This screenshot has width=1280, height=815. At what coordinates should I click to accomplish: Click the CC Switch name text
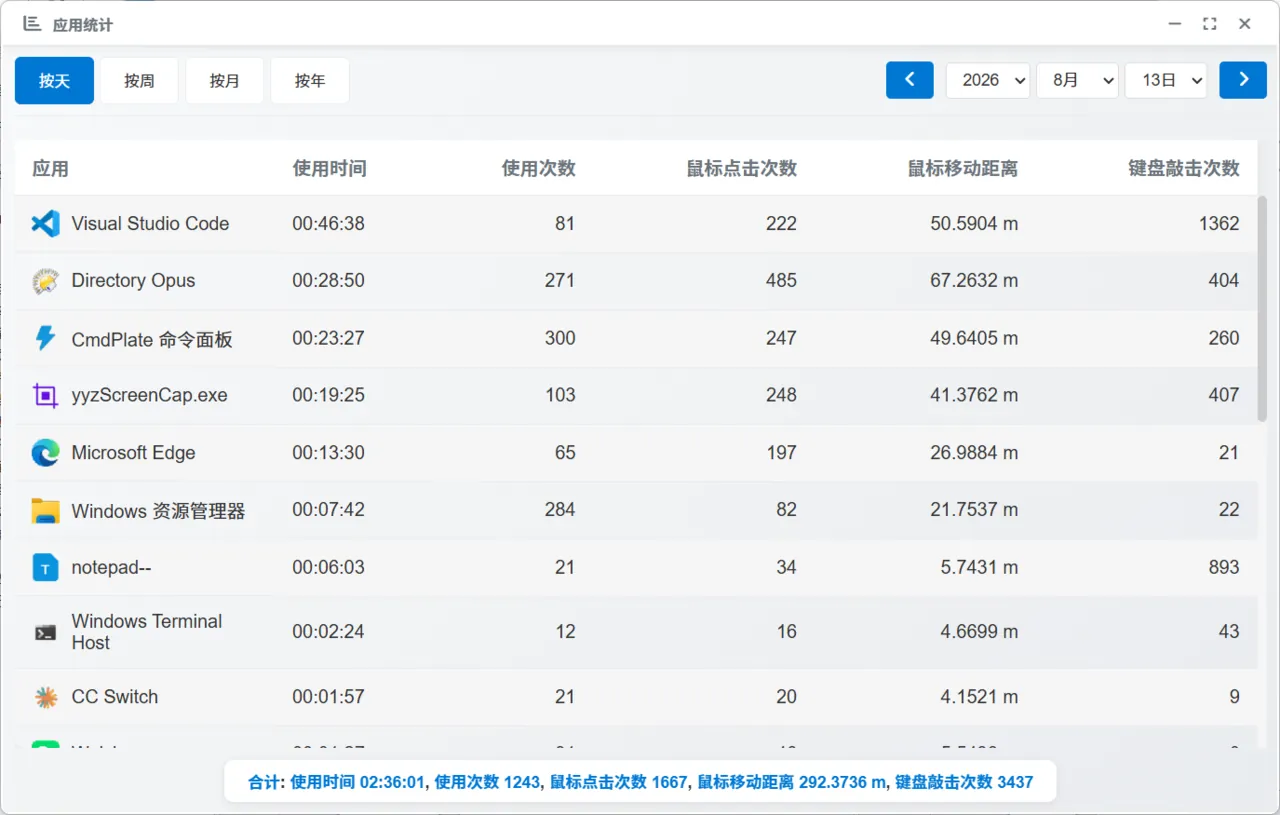tap(115, 697)
